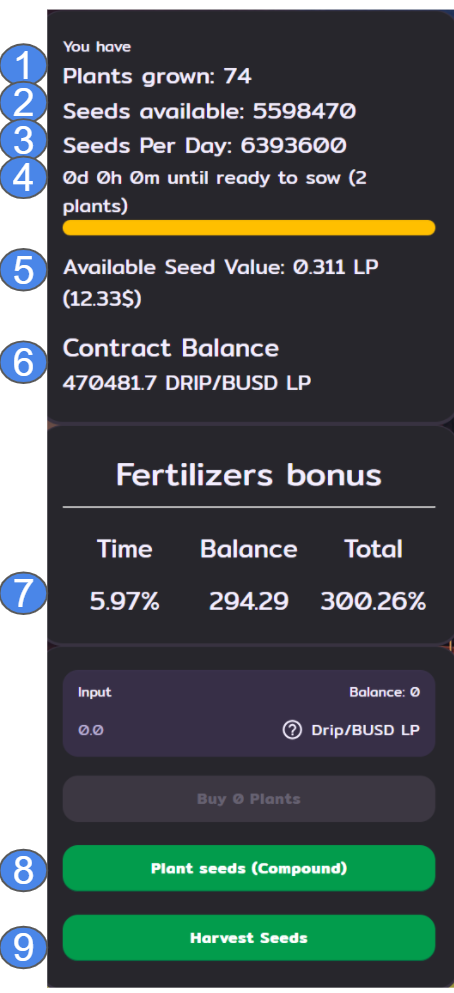This screenshot has height=993, width=454.
Task: Click Plant seeds (Compound) button
Action: [249, 868]
